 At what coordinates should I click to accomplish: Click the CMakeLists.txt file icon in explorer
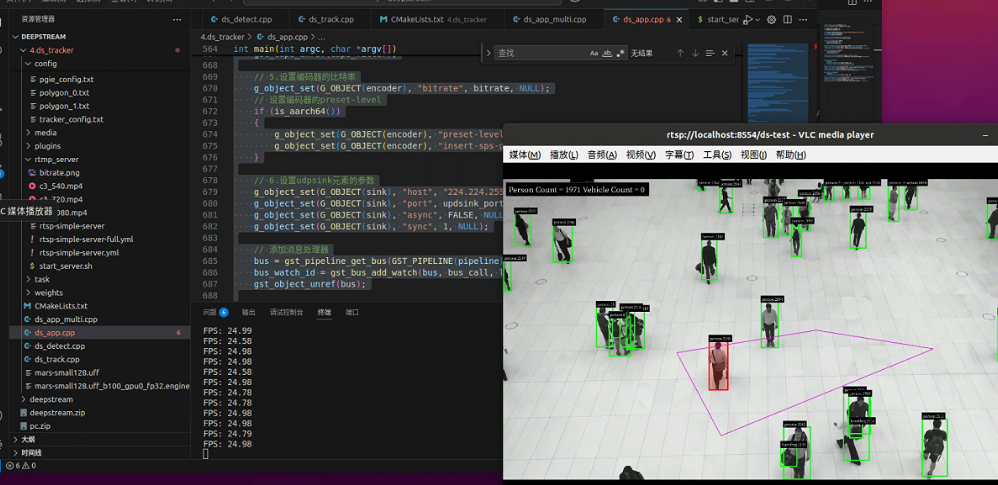(x=27, y=306)
